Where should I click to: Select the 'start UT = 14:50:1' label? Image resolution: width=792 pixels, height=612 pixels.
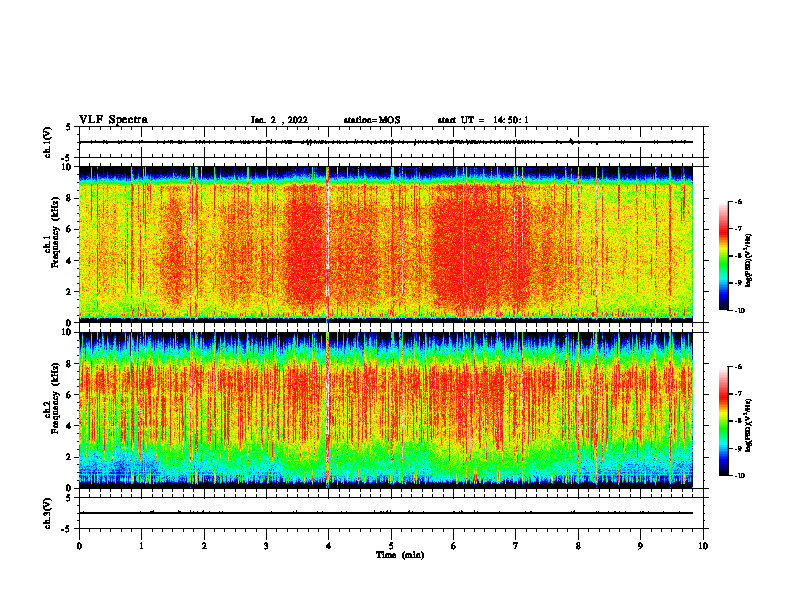(483, 120)
